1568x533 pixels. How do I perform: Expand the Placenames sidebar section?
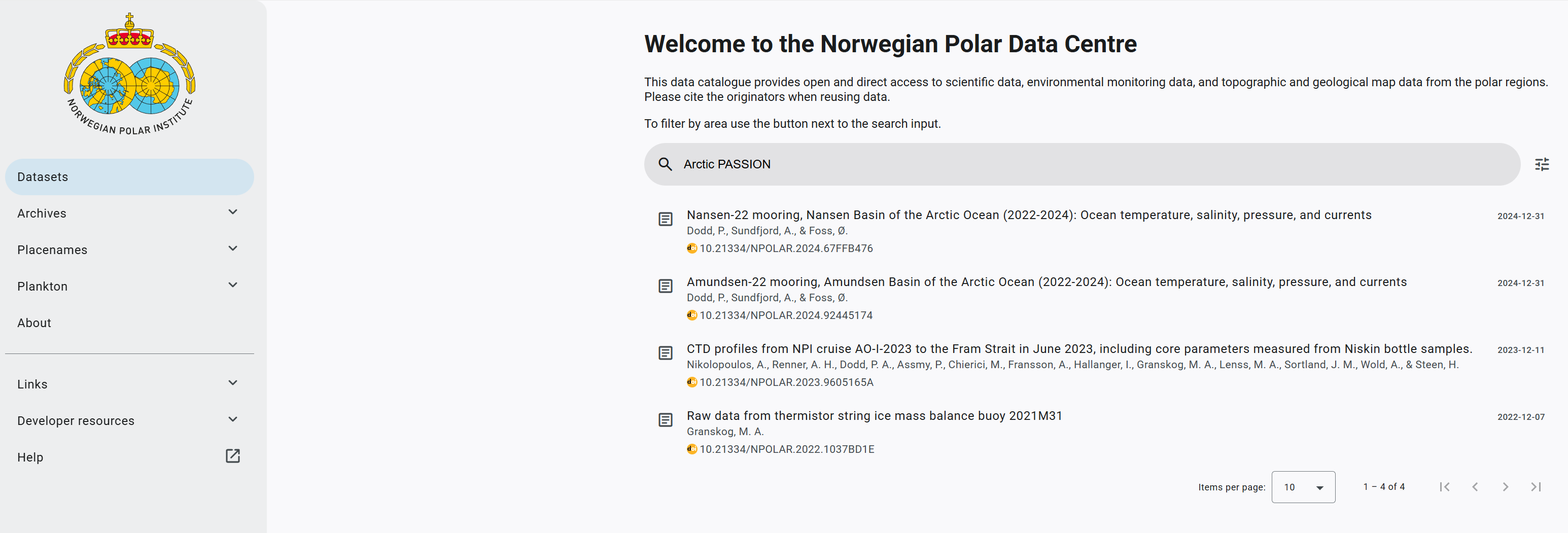coord(232,249)
